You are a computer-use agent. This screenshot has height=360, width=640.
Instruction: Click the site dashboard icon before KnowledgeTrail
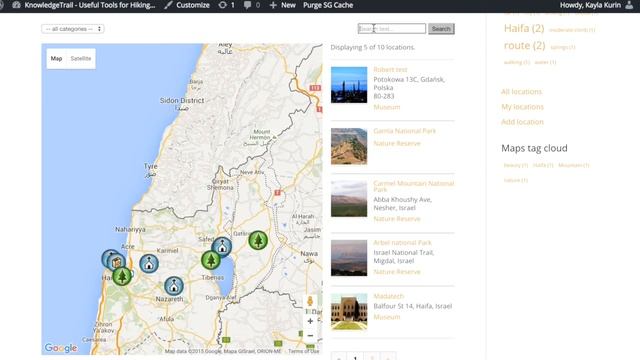click(16, 5)
